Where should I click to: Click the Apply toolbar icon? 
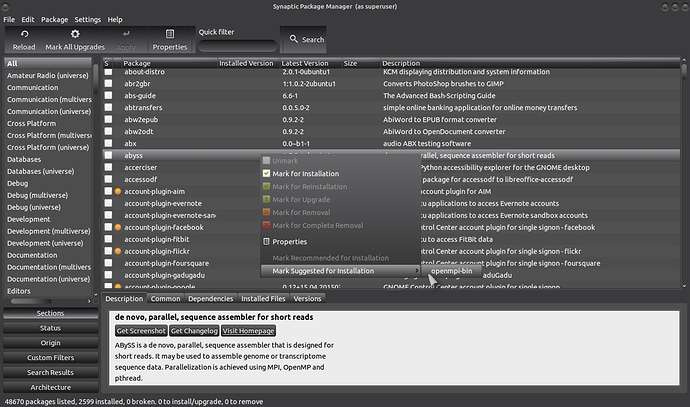coord(126,33)
